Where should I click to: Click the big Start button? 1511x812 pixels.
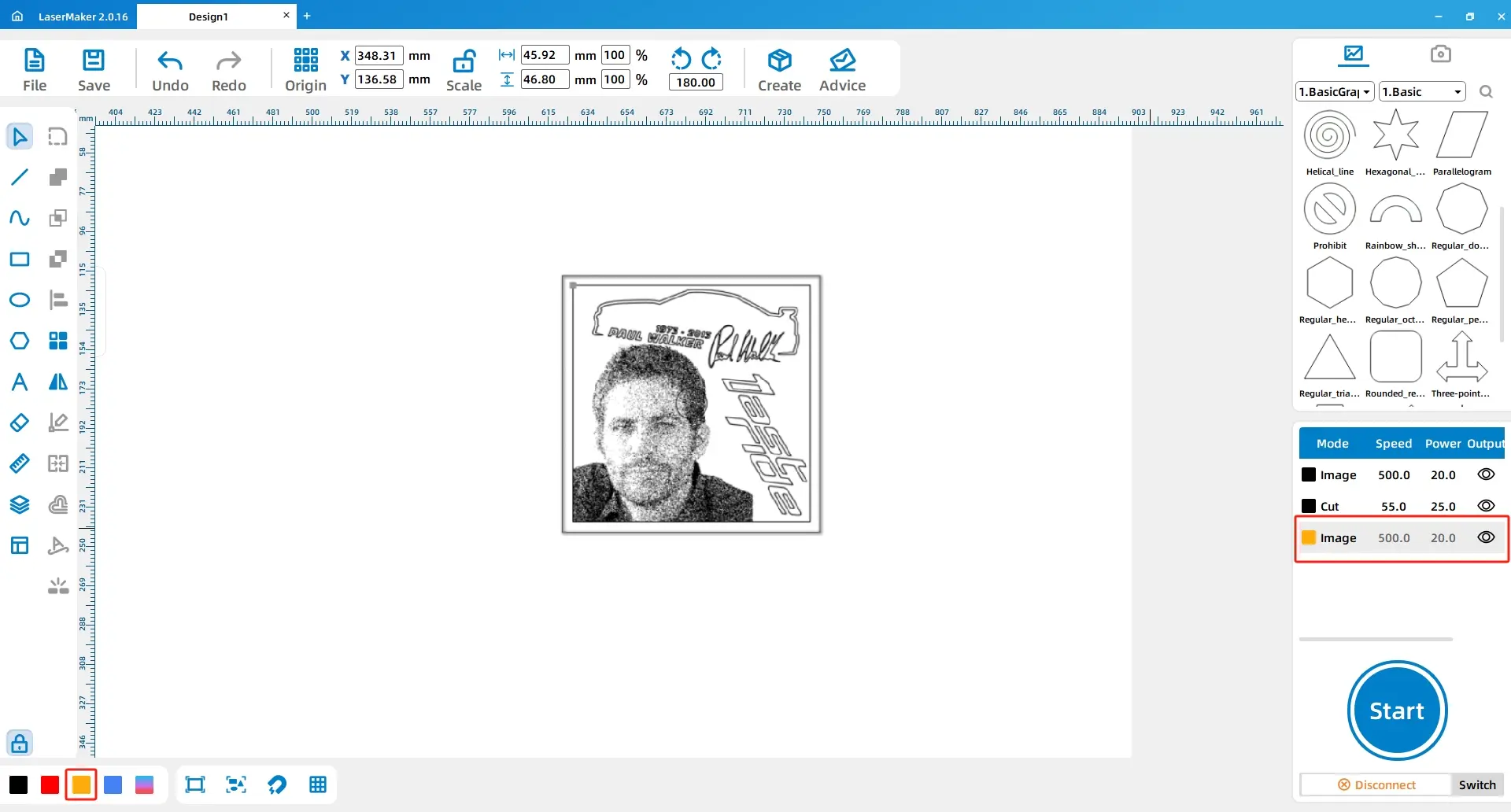[x=1397, y=710]
